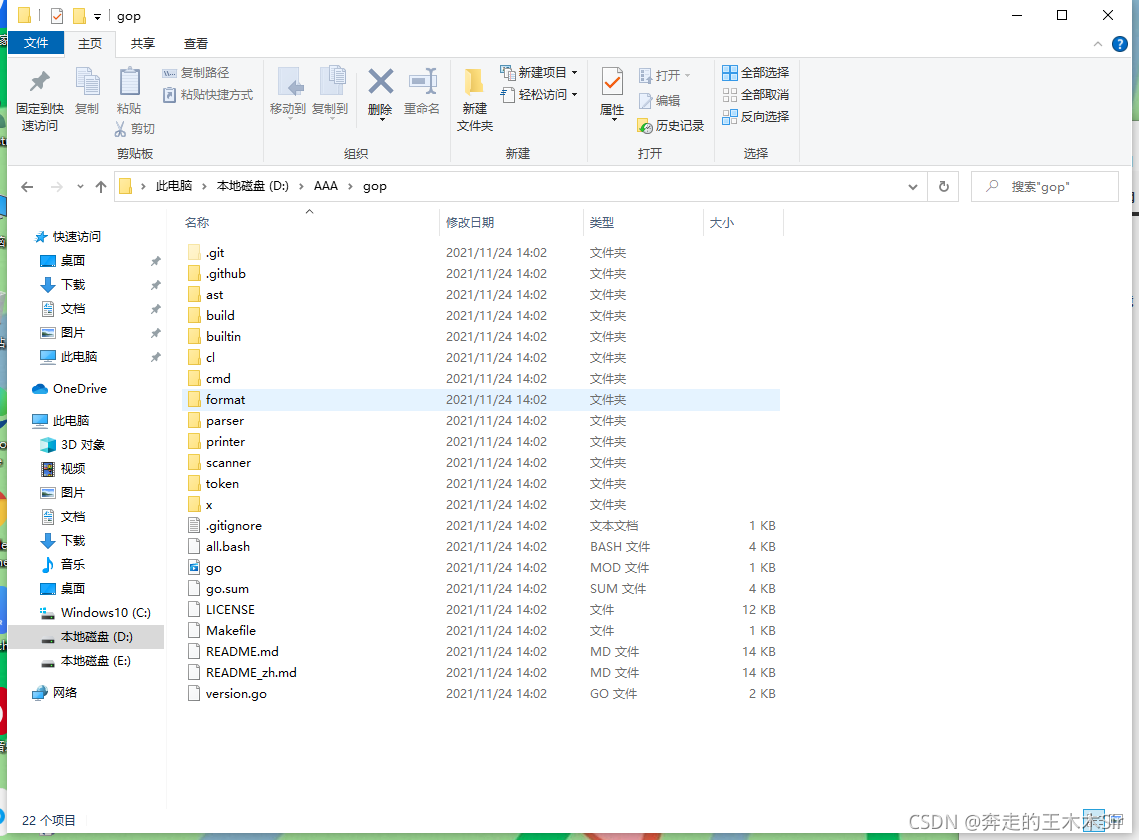
Task: Go back with the left arrow
Action: pyautogui.click(x=27, y=187)
